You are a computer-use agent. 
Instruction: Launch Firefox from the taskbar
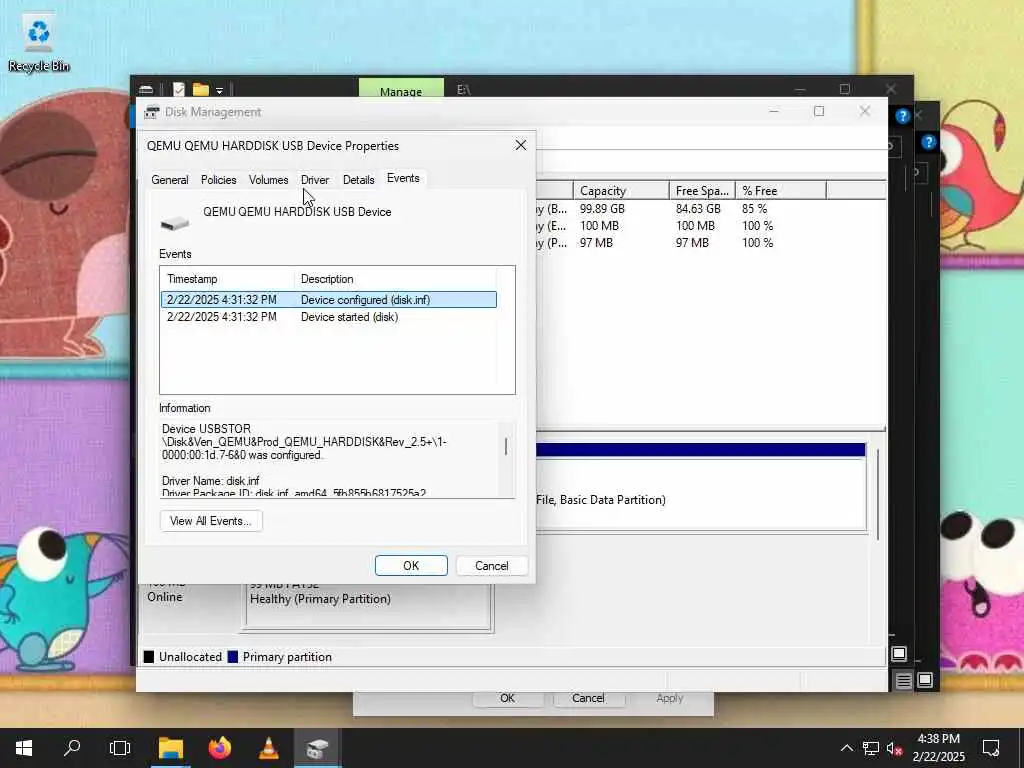point(219,748)
